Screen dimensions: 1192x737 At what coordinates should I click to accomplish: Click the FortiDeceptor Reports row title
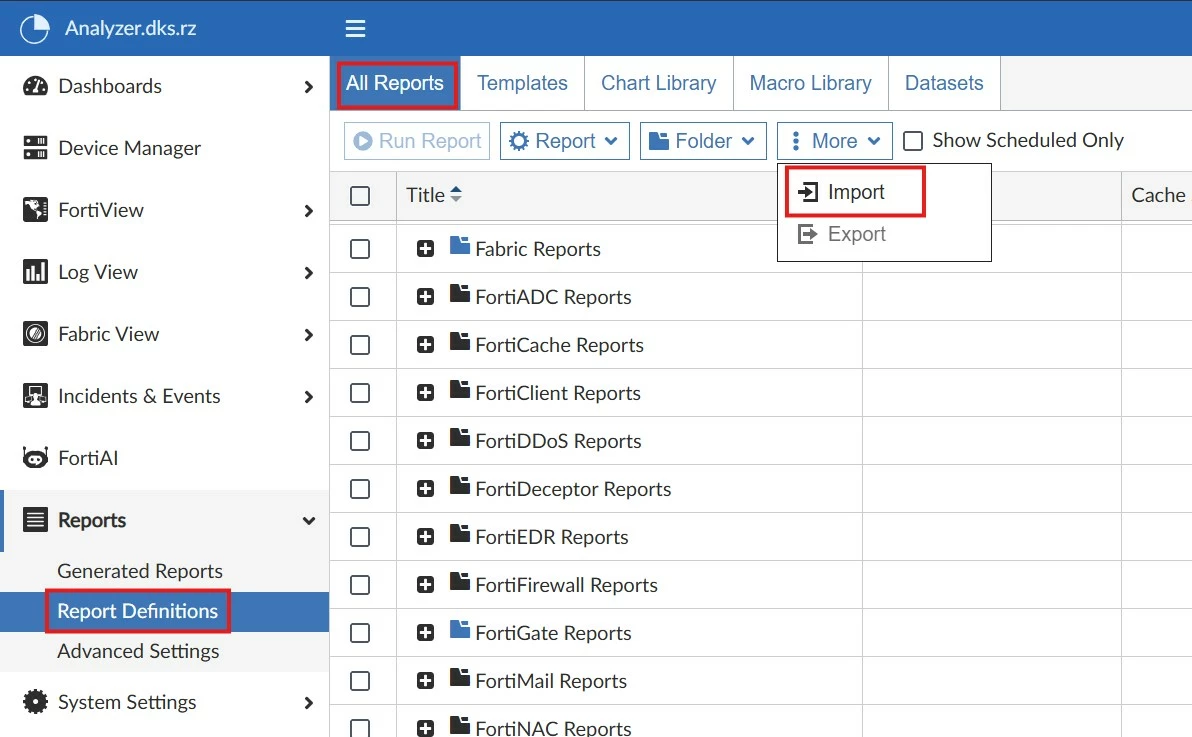coord(573,488)
